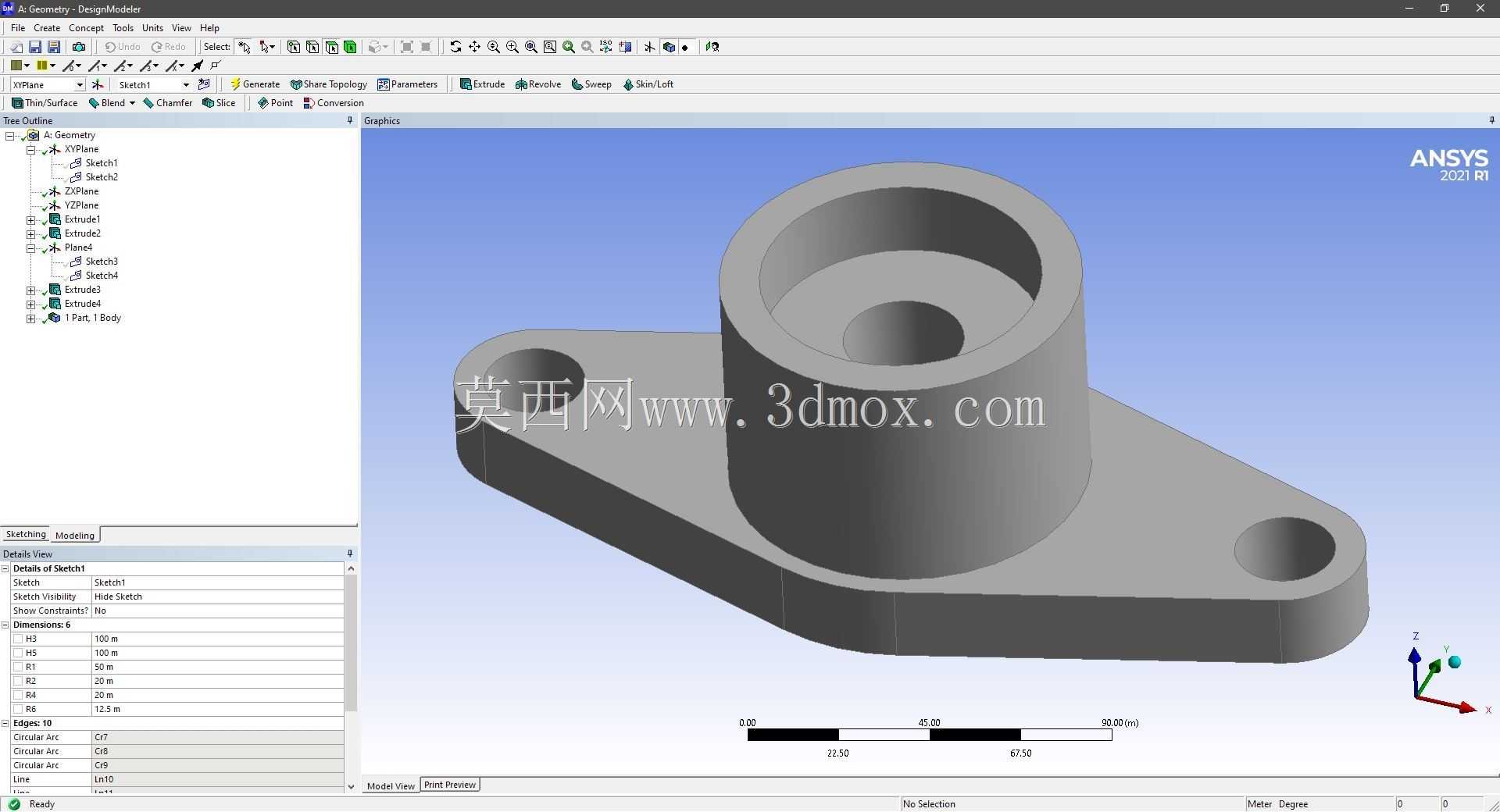Collapse the Dimensions: 6 section
Viewport: 1500px width, 812px height.
[x=5, y=625]
